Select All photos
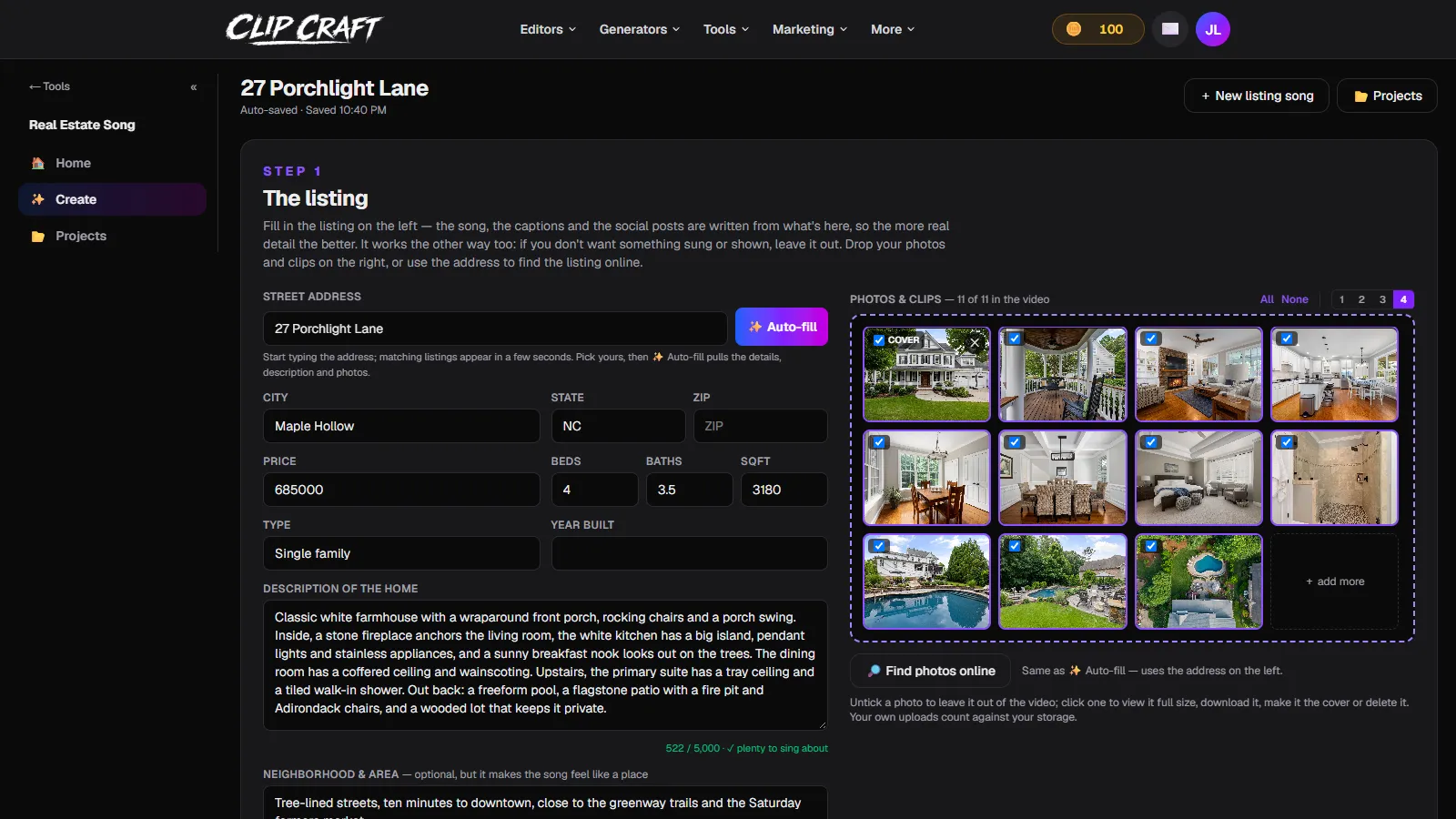 point(1267,299)
